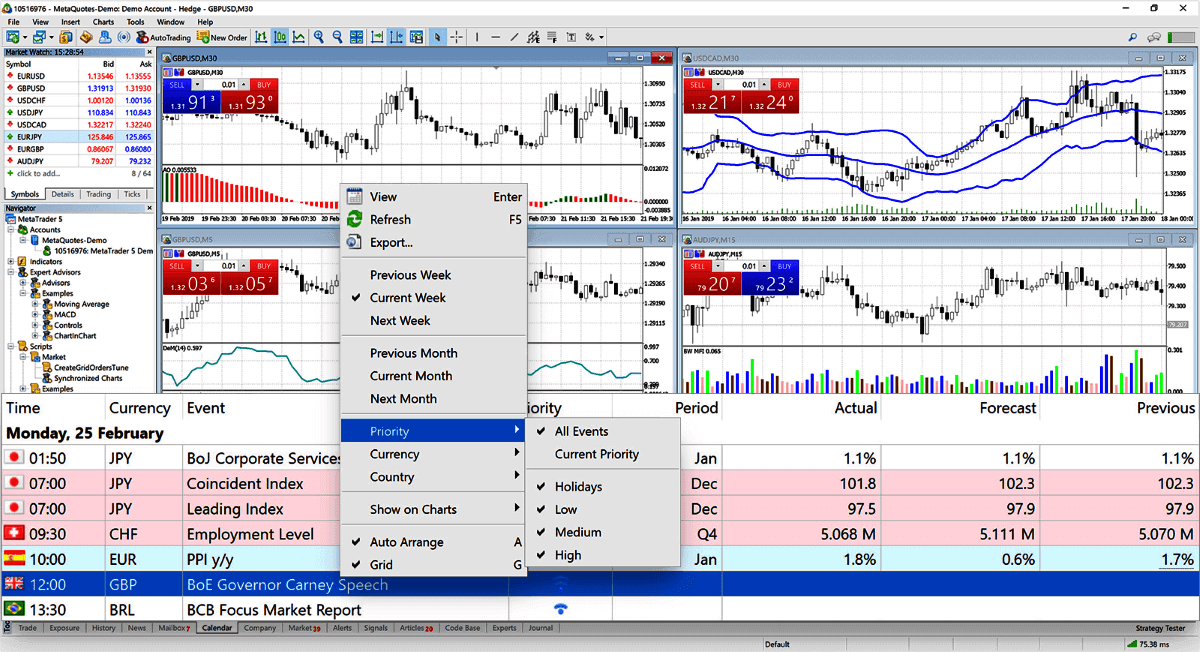Select Previous Week in context menu

pyautogui.click(x=410, y=275)
